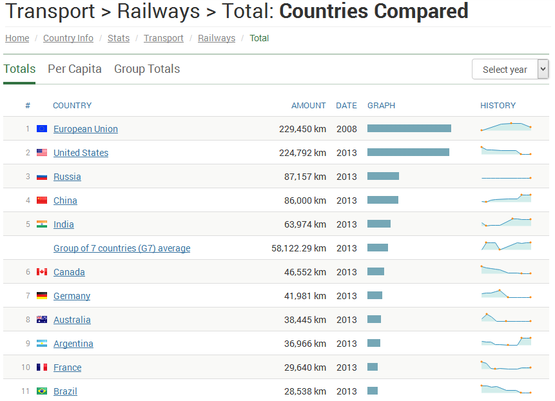The image size is (555, 401).
Task: Click the Russia flag icon
Action: pos(42,176)
